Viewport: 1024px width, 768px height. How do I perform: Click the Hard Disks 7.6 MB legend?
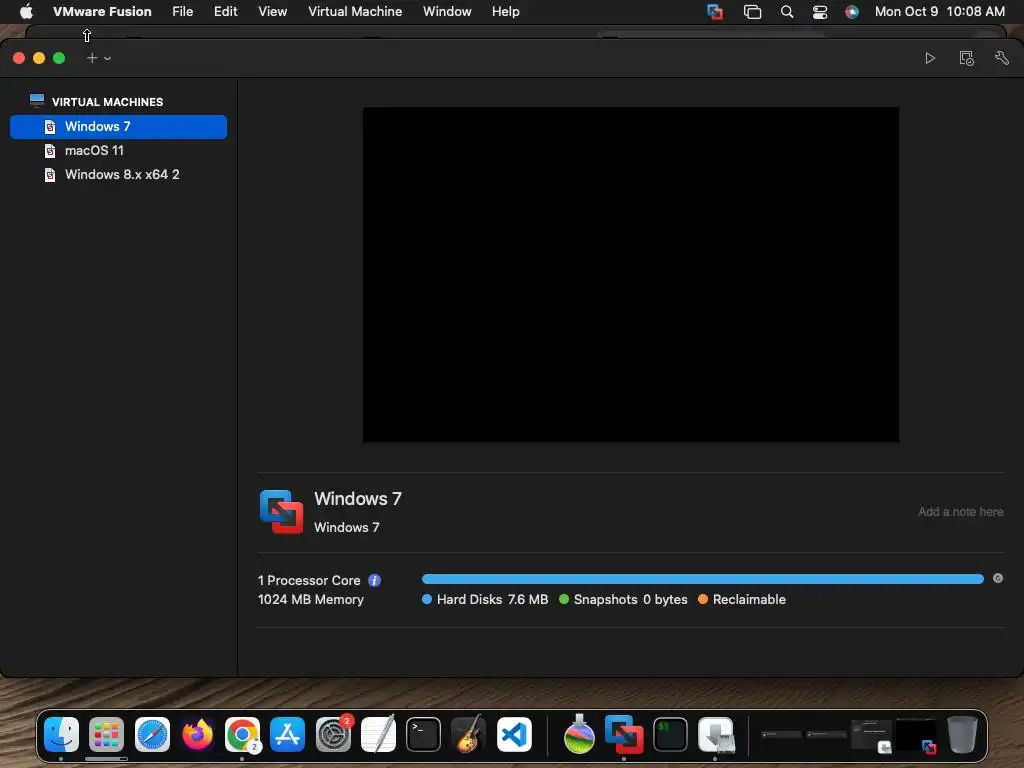click(x=485, y=600)
